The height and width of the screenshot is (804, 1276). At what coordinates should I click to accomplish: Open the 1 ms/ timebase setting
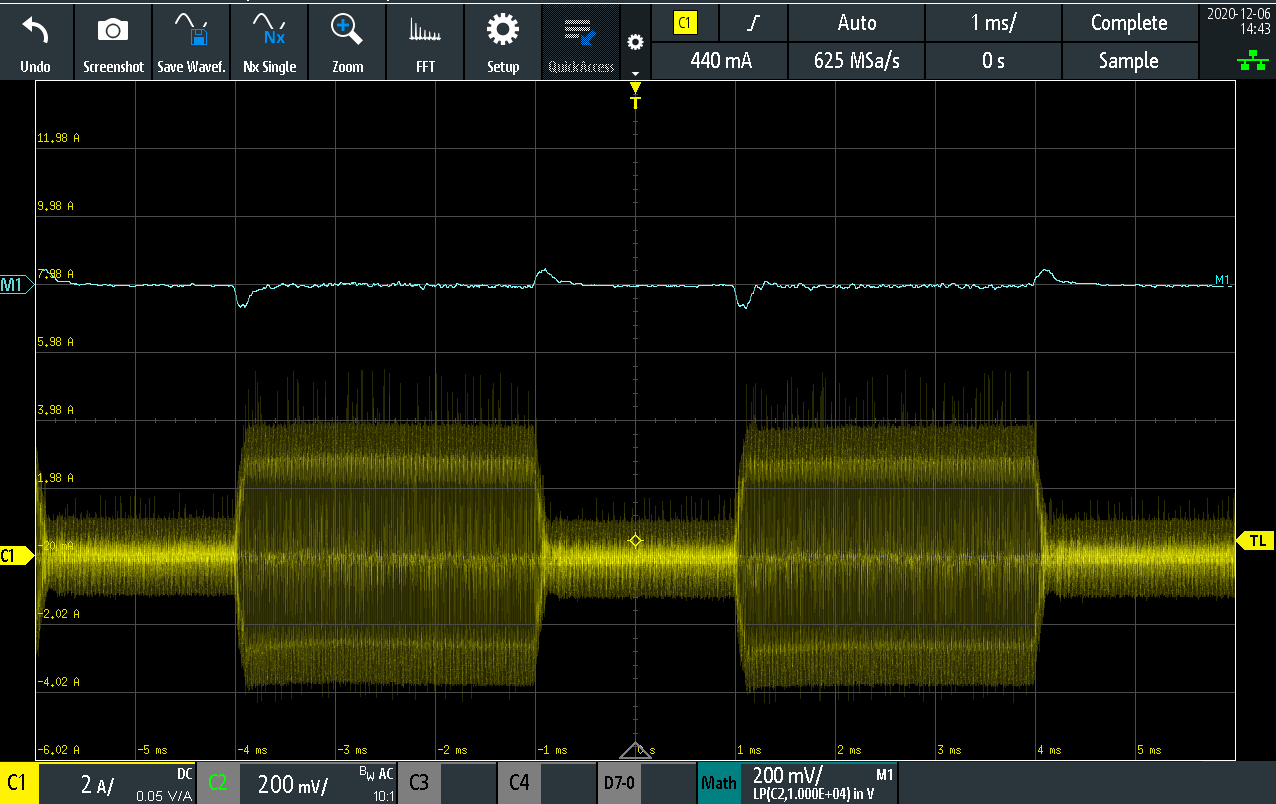(993, 23)
